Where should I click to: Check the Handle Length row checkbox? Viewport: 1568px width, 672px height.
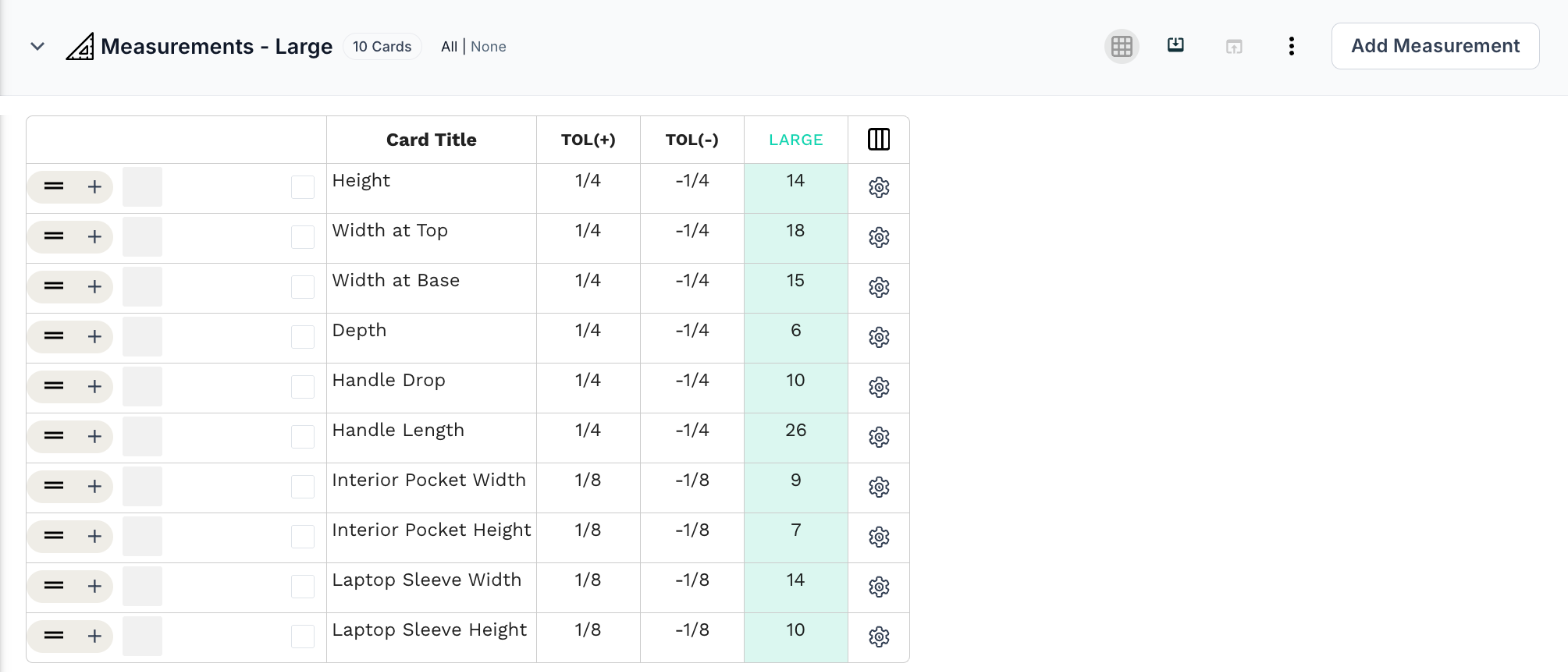[x=303, y=437]
